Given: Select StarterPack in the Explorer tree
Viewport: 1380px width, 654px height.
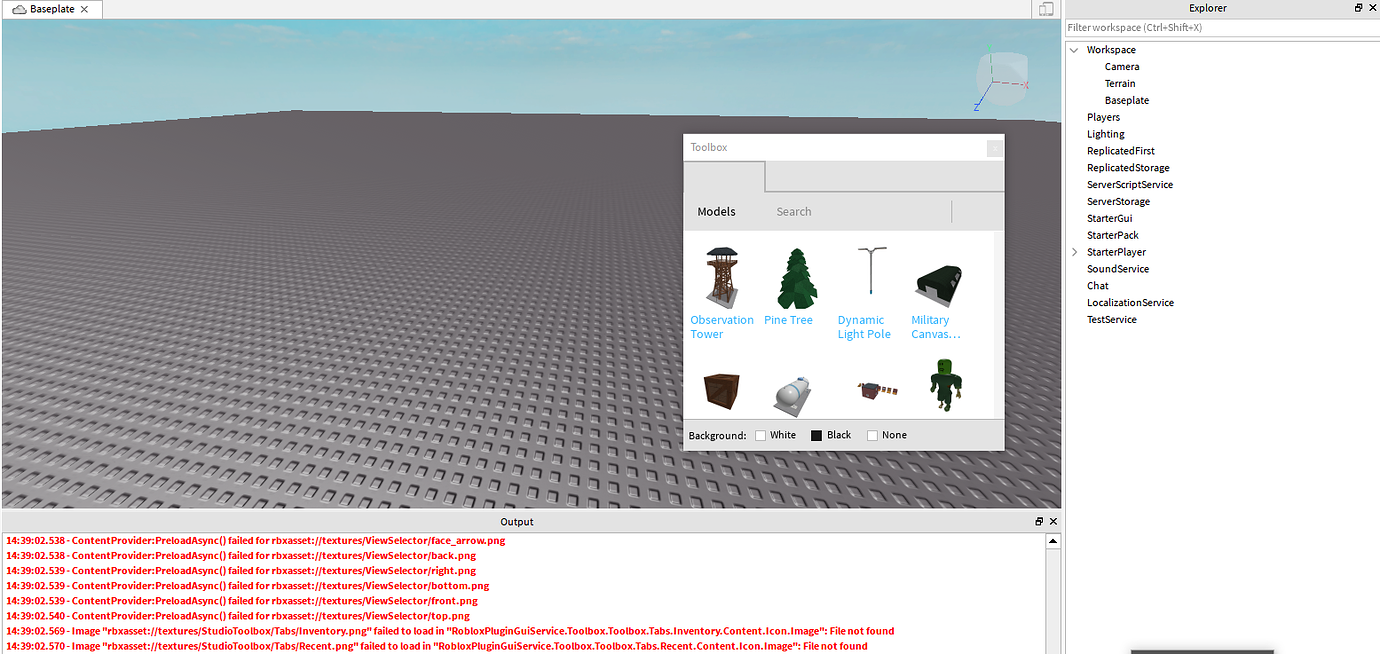Looking at the screenshot, I should pos(1113,235).
